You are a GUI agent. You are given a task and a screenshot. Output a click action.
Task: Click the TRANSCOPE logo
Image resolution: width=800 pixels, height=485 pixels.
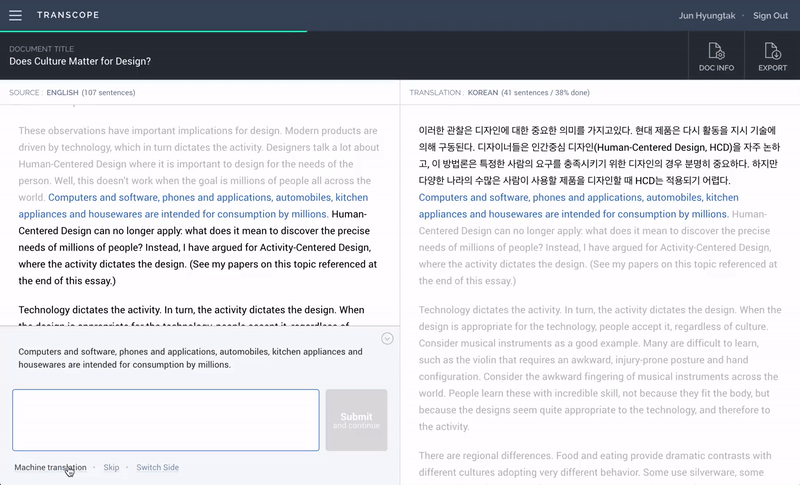pyautogui.click(x=67, y=15)
